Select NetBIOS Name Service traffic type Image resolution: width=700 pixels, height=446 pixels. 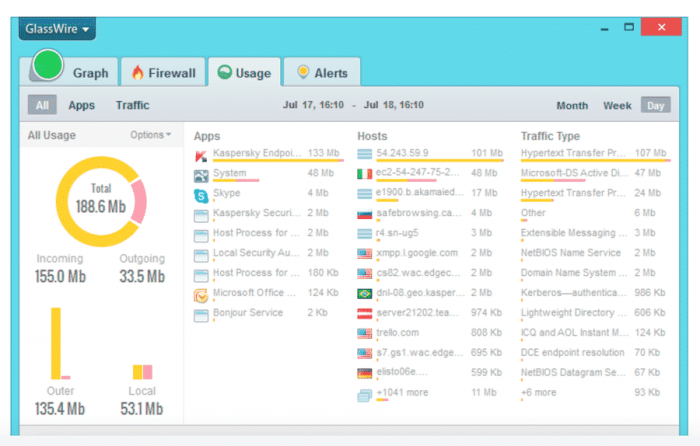(596, 254)
